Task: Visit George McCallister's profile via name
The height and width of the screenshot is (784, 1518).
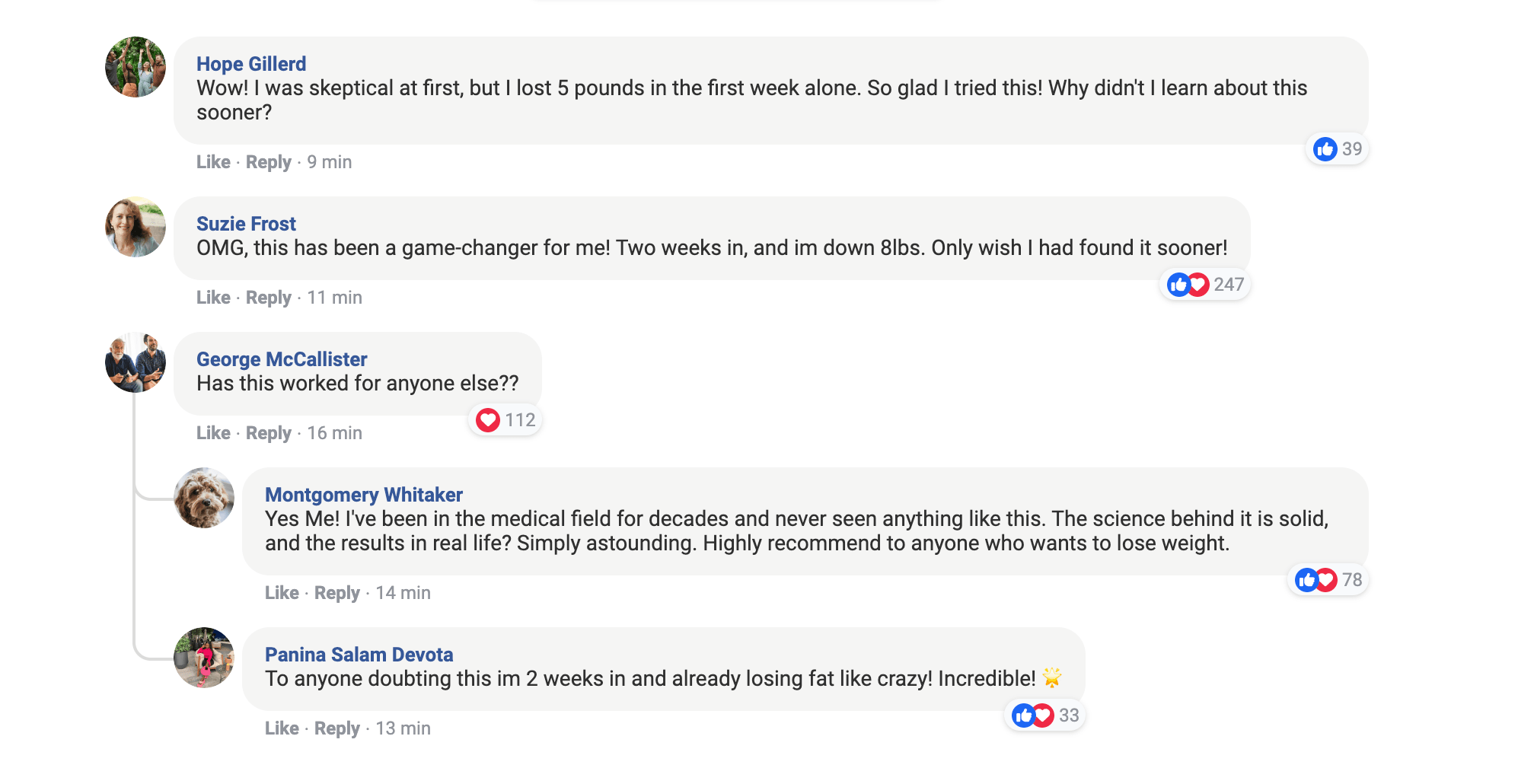Action: 282,359
